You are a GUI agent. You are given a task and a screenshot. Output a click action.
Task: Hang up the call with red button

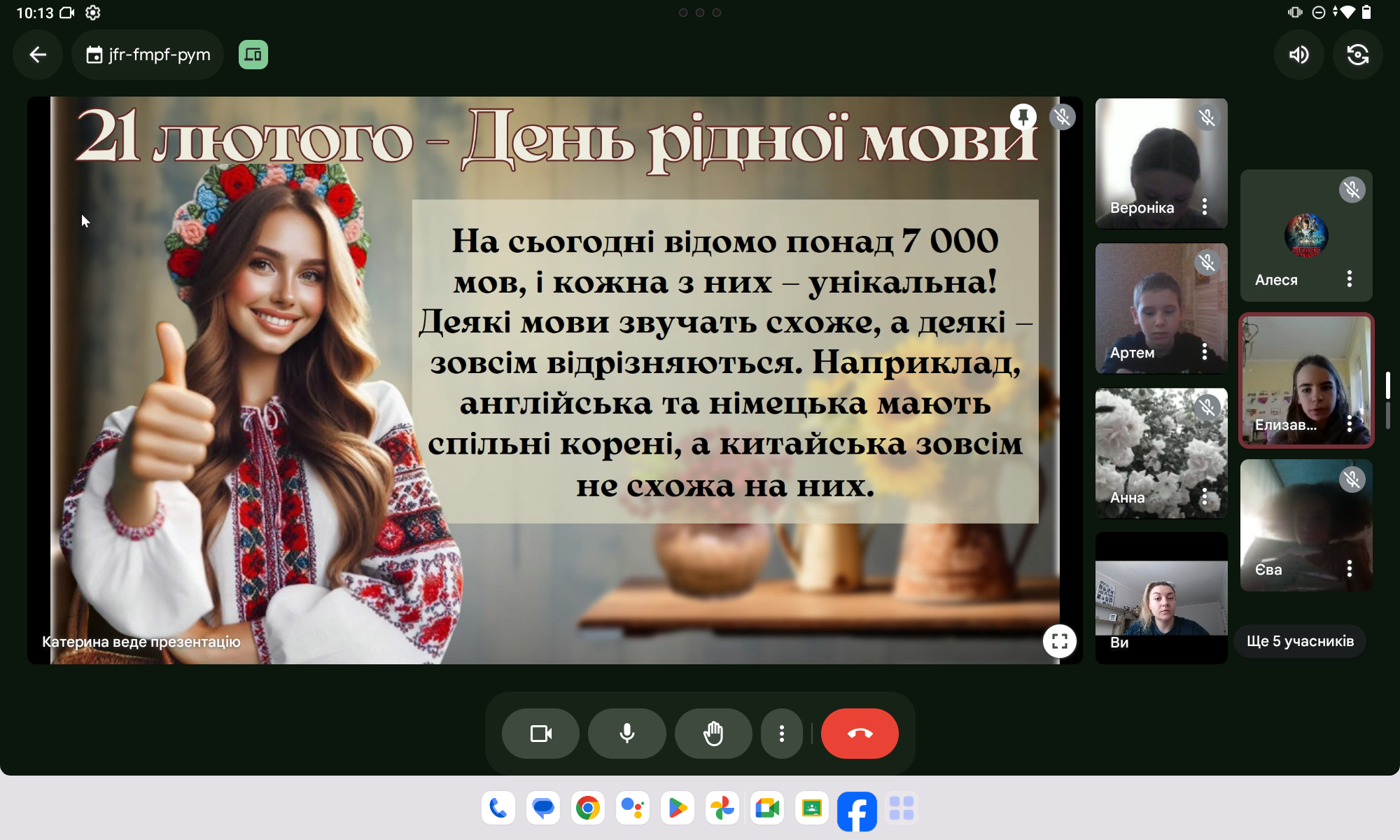tap(860, 734)
